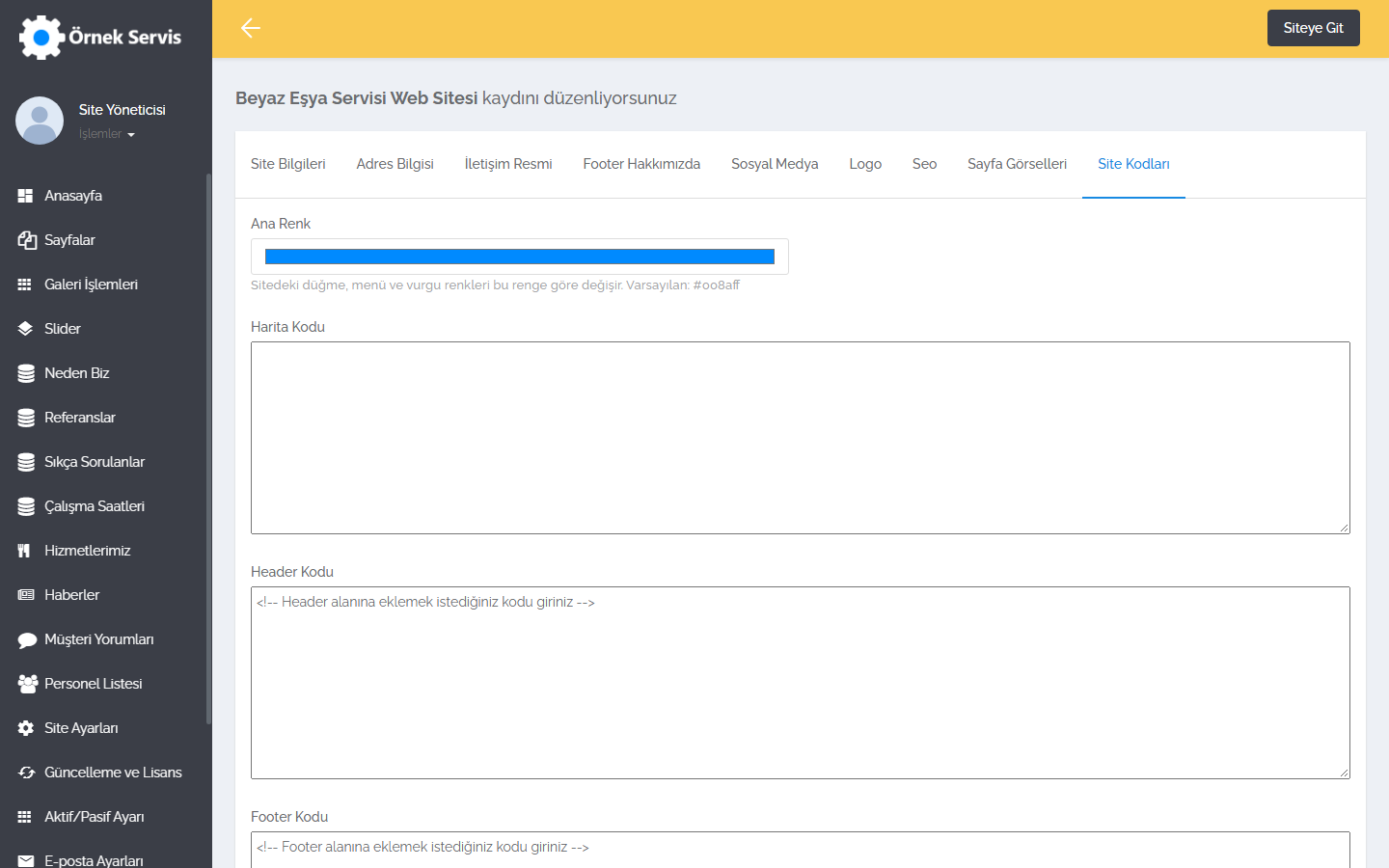Click the Neden Biz stack icon
This screenshot has height=868, width=1389.
(26, 373)
